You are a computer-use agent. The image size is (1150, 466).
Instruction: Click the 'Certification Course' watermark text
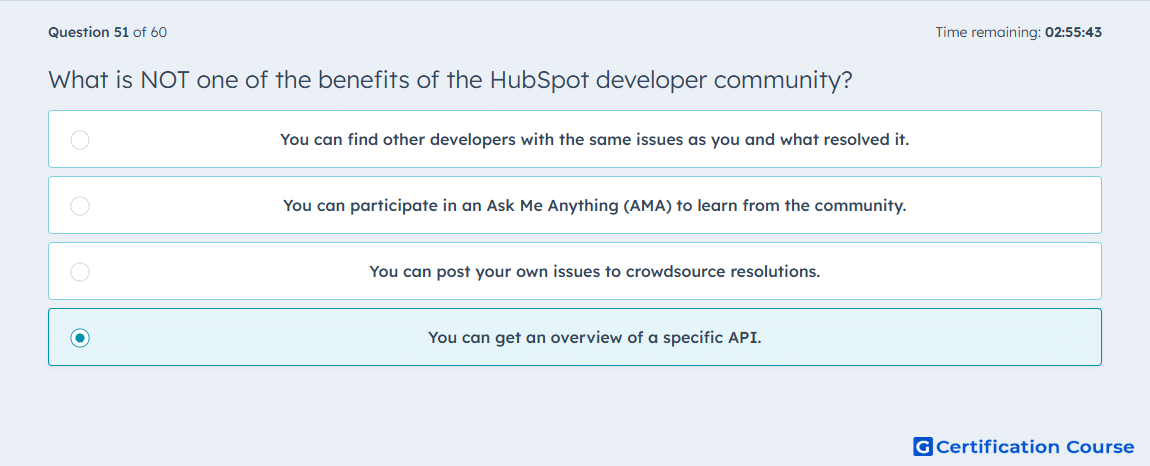tap(1035, 447)
